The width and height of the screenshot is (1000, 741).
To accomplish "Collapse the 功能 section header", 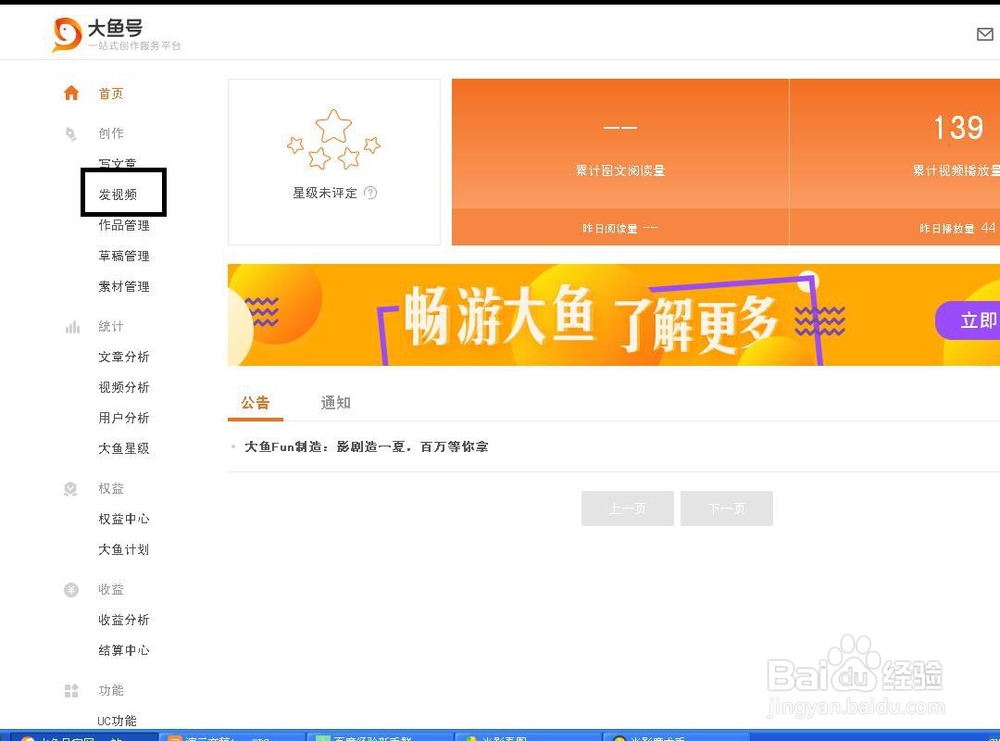I will click(x=111, y=690).
